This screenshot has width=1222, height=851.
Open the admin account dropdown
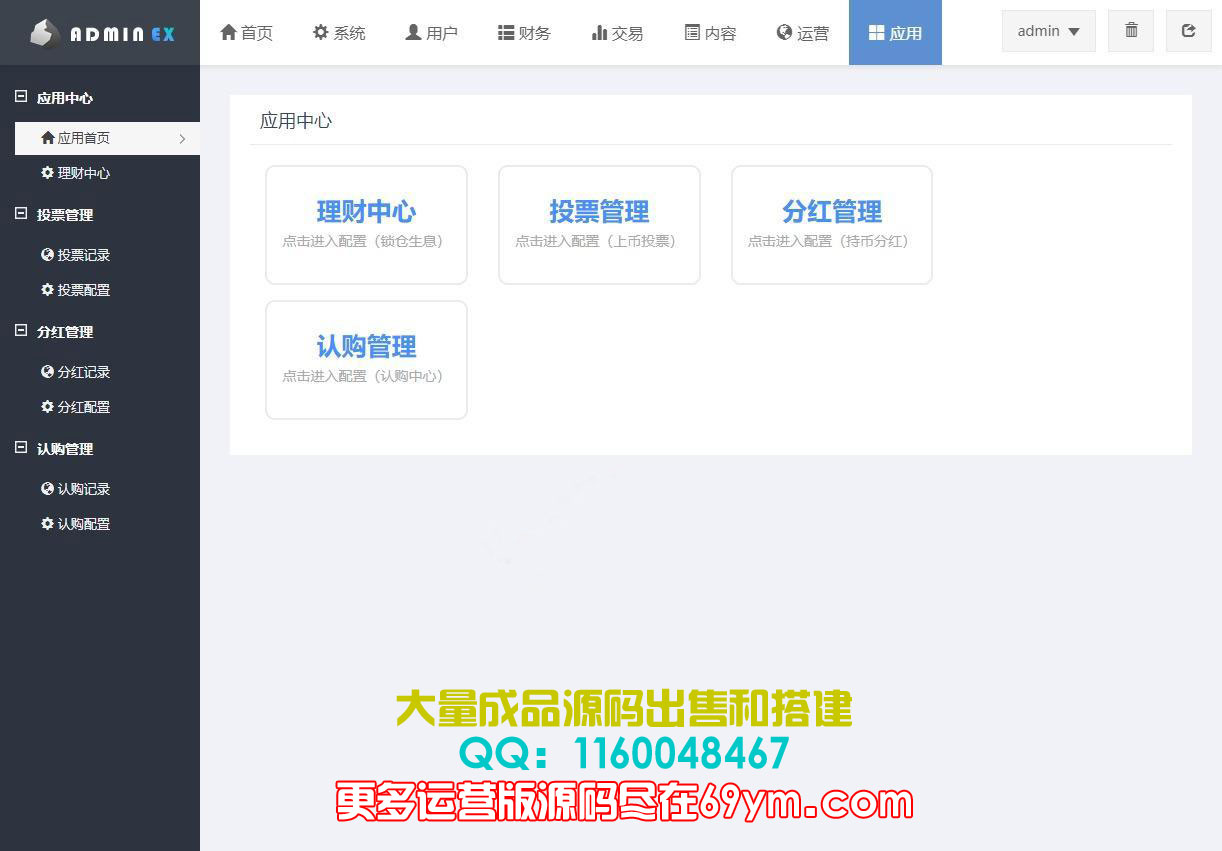1048,31
